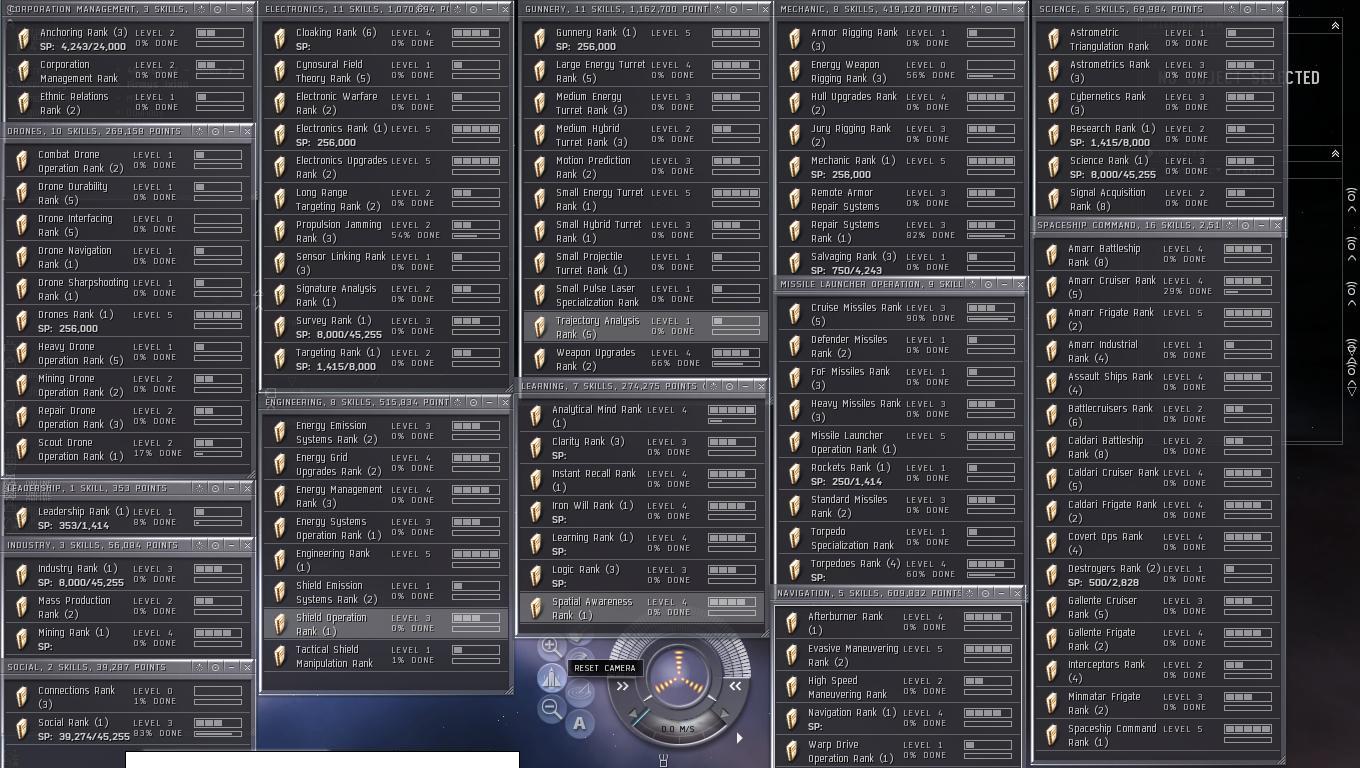Viewport: 1360px width, 768px height.
Task: Click the right triangle on speed gauge
Action: 726,715
